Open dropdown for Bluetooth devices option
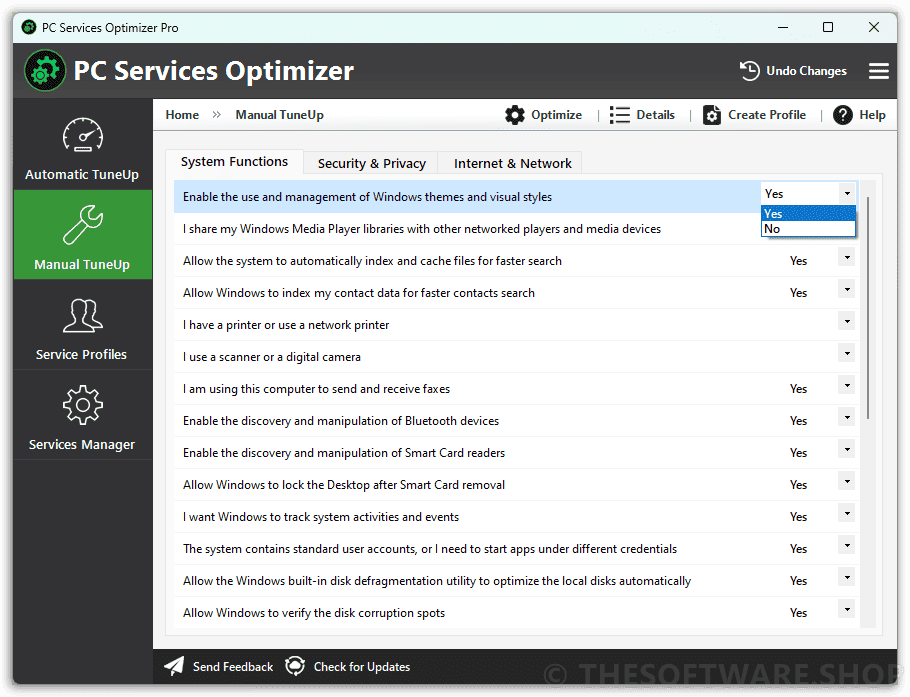 click(x=847, y=417)
